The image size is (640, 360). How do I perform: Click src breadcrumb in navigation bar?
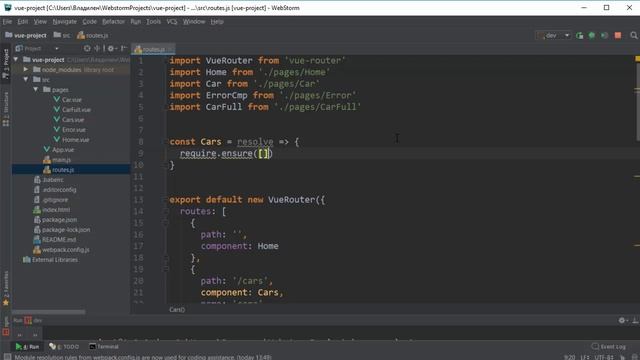[x=62, y=36]
